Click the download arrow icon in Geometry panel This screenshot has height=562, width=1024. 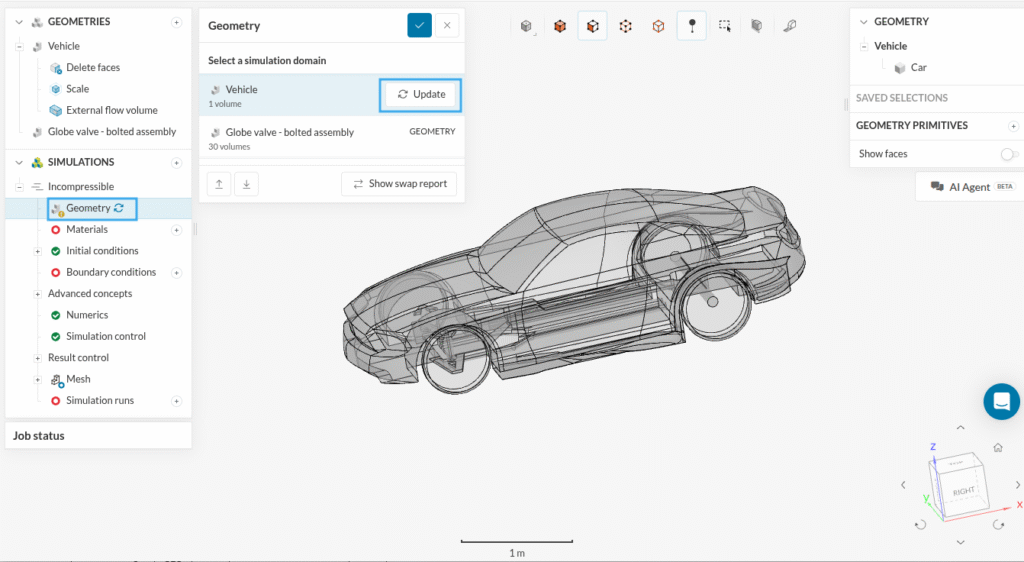245,184
